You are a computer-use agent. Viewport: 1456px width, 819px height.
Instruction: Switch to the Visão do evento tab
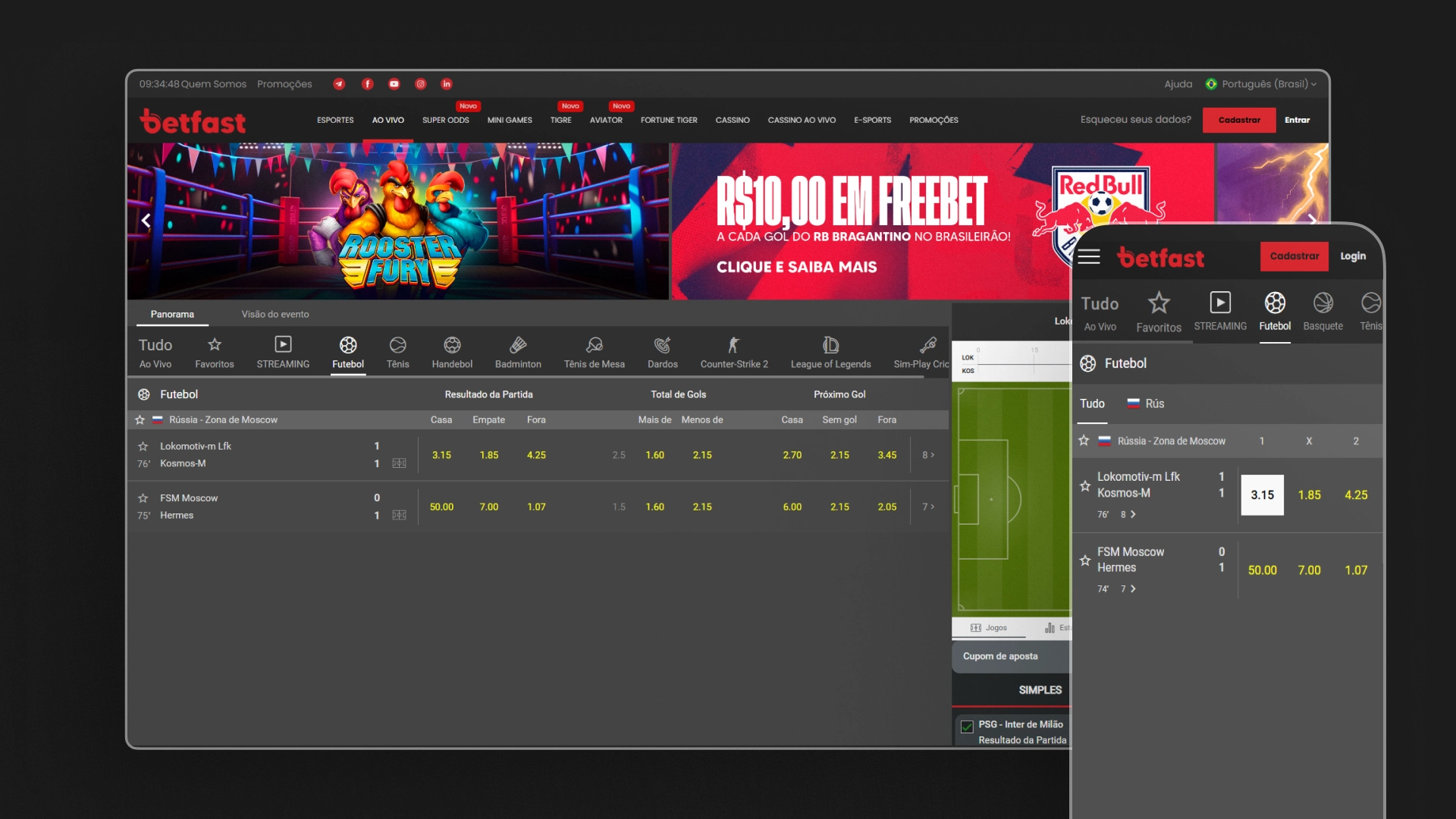pos(275,314)
